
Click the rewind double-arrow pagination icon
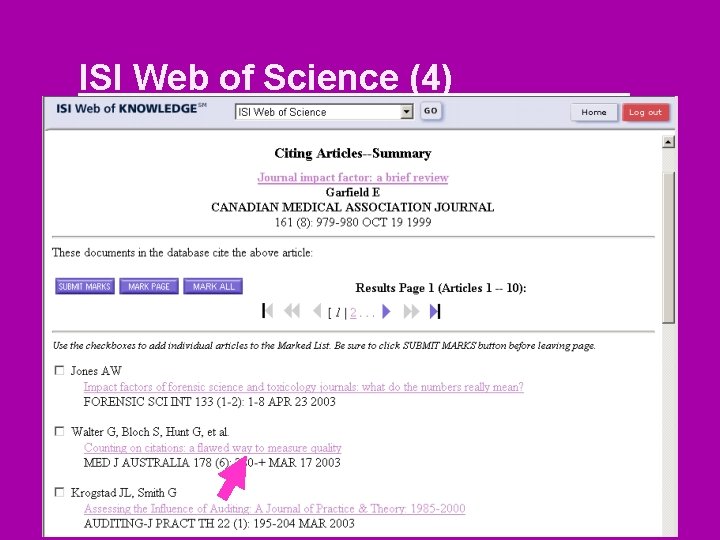292,311
